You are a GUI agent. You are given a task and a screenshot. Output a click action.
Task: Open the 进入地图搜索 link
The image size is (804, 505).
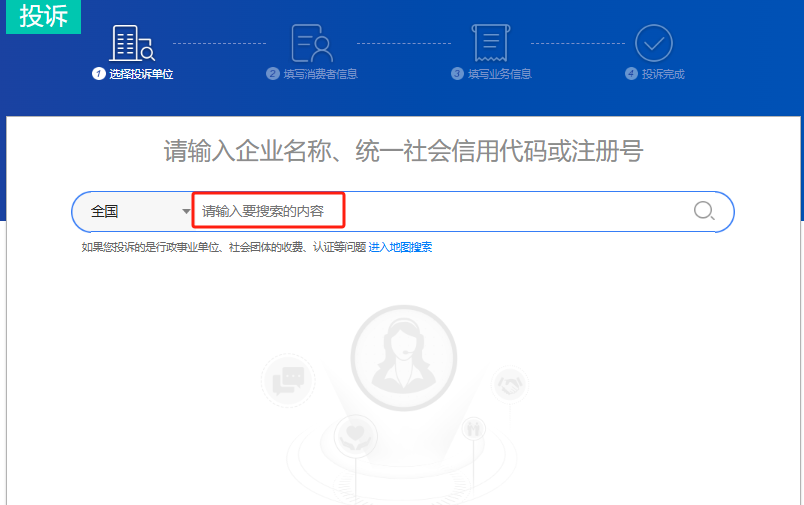tap(400, 247)
